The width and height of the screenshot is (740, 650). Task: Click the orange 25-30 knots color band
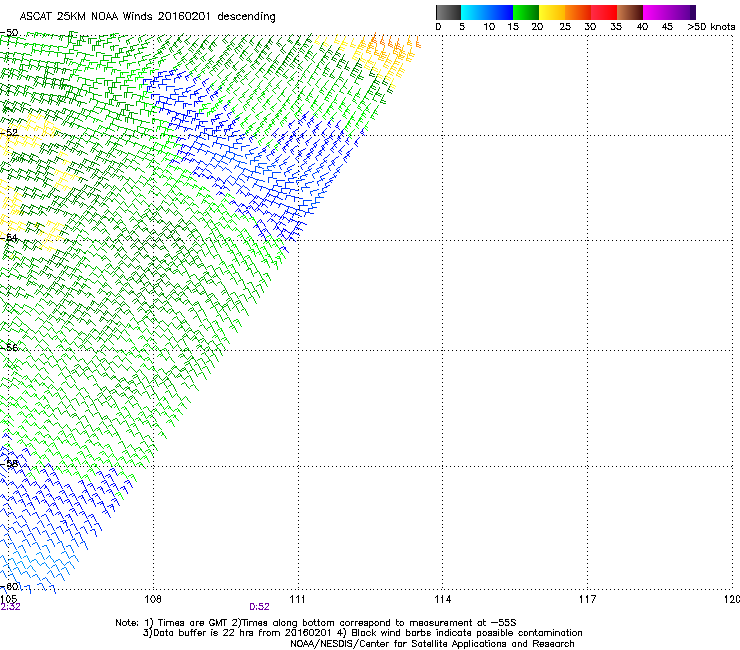[x=578, y=12]
